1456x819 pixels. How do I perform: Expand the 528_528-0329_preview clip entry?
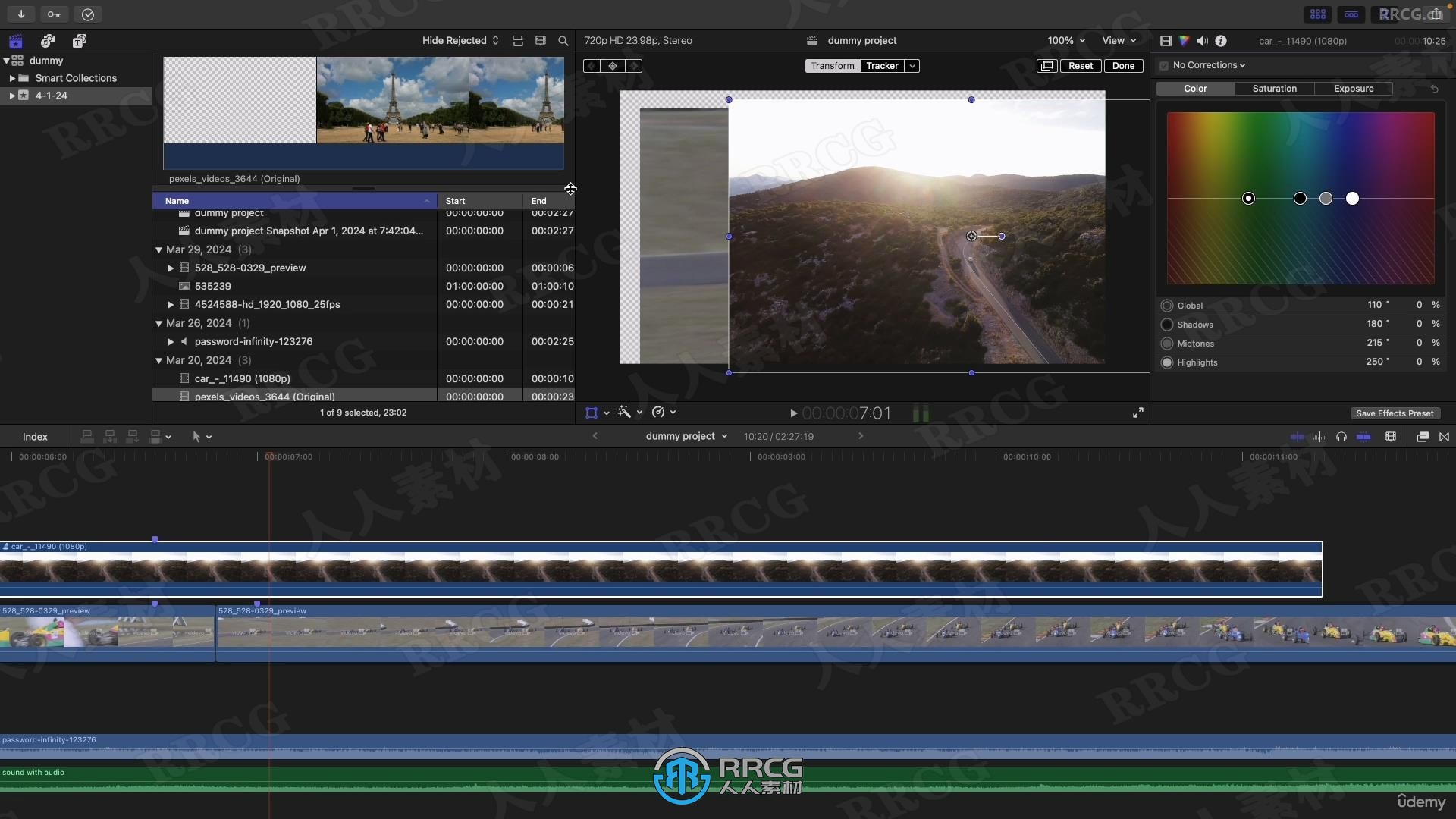tap(170, 268)
